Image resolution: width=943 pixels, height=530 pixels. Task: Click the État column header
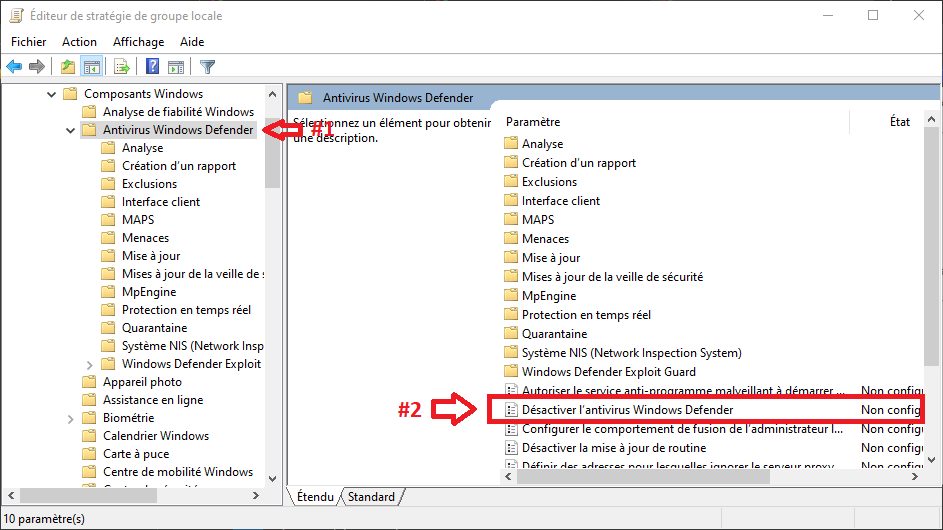click(x=899, y=122)
